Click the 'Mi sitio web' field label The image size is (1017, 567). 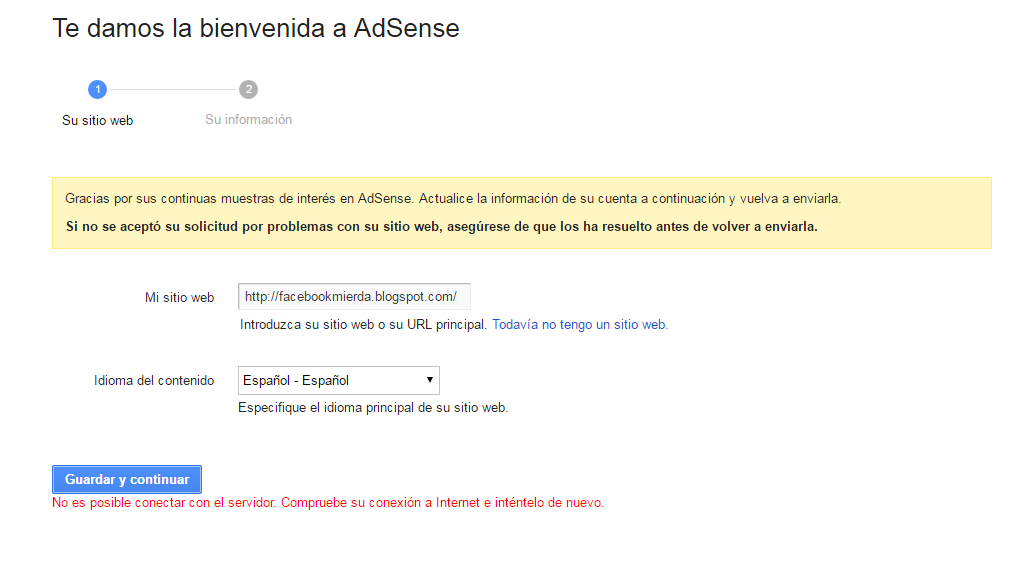click(x=179, y=297)
